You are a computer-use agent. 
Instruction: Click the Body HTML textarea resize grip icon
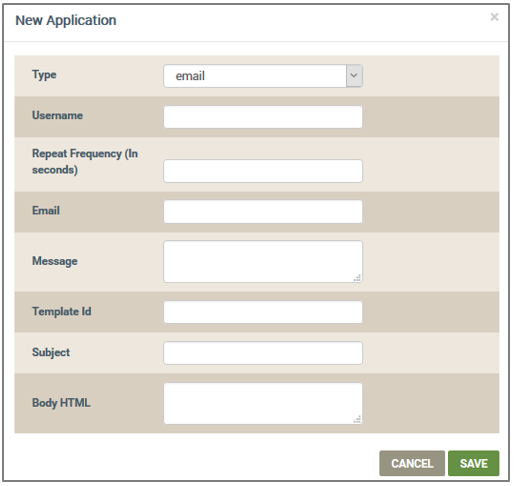click(357, 419)
